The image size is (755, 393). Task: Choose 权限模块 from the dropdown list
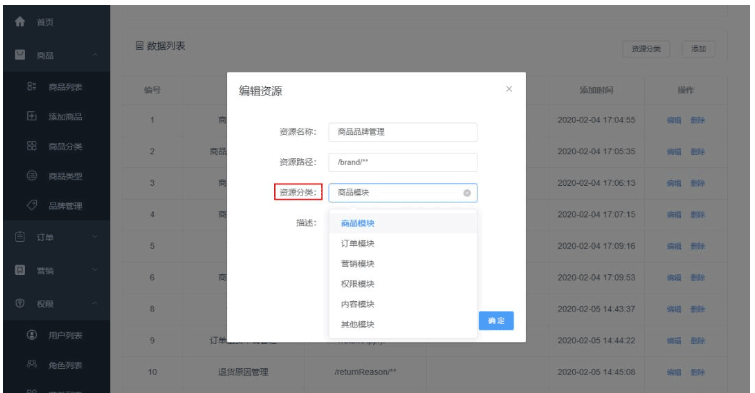(x=403, y=284)
